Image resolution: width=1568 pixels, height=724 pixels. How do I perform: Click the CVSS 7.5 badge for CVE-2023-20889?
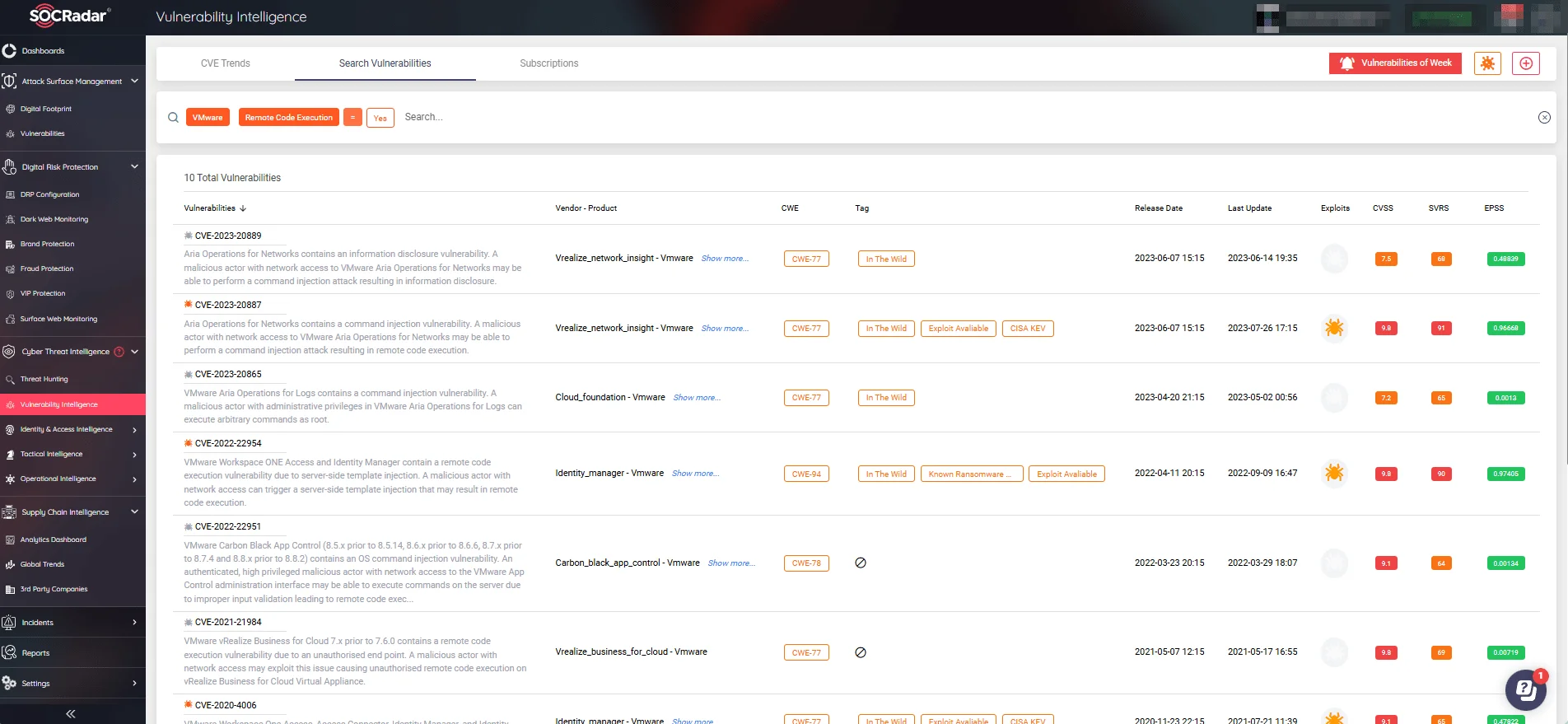[x=1386, y=259]
